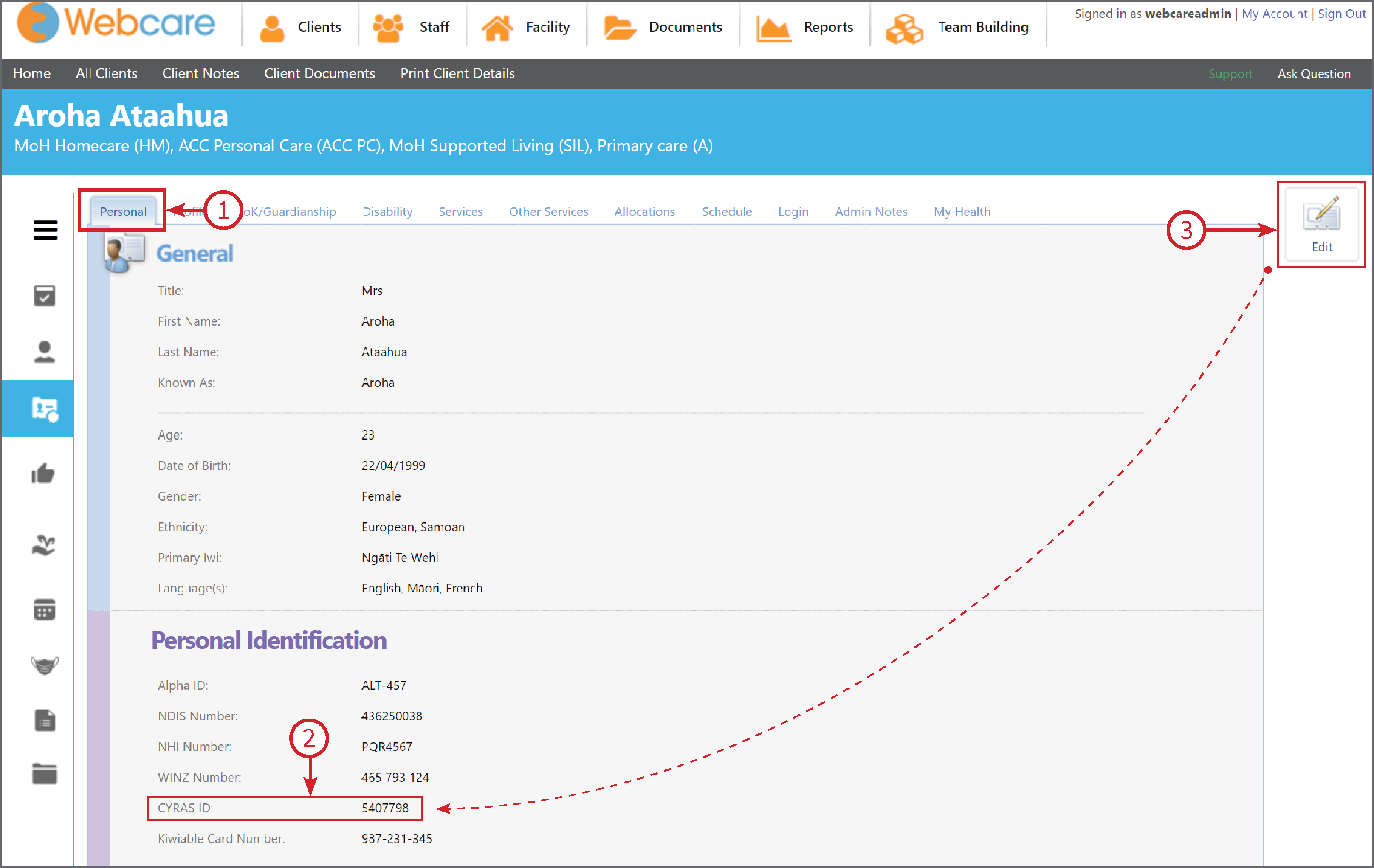Open the hamburger sidebar menu

[45, 230]
